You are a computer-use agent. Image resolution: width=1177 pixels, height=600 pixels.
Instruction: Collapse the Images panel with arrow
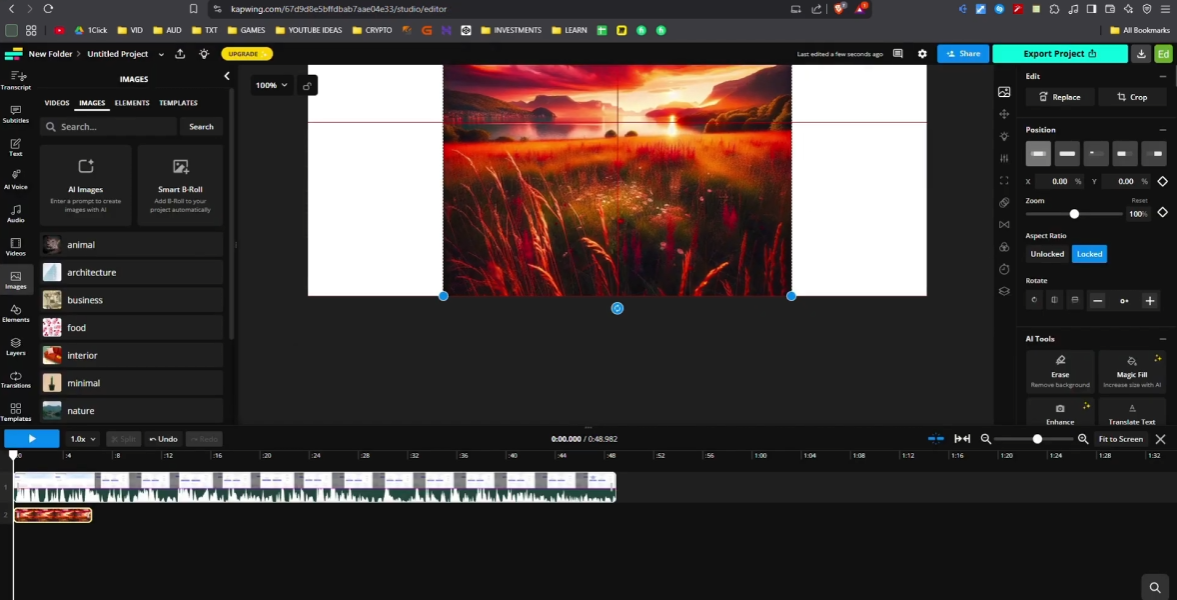pos(227,76)
